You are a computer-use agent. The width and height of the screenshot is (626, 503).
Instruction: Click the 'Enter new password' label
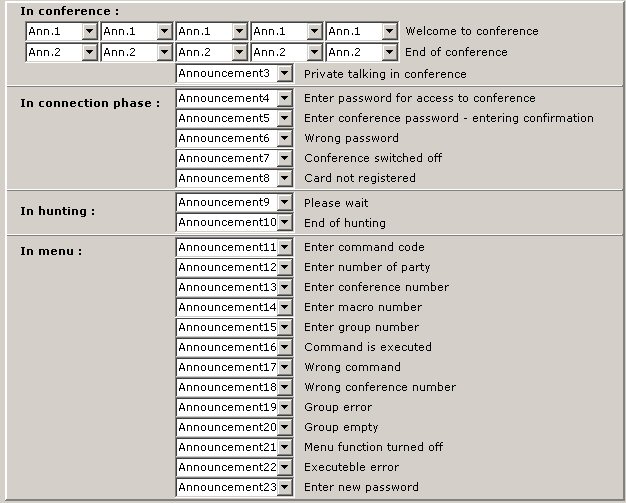pyautogui.click(x=361, y=487)
